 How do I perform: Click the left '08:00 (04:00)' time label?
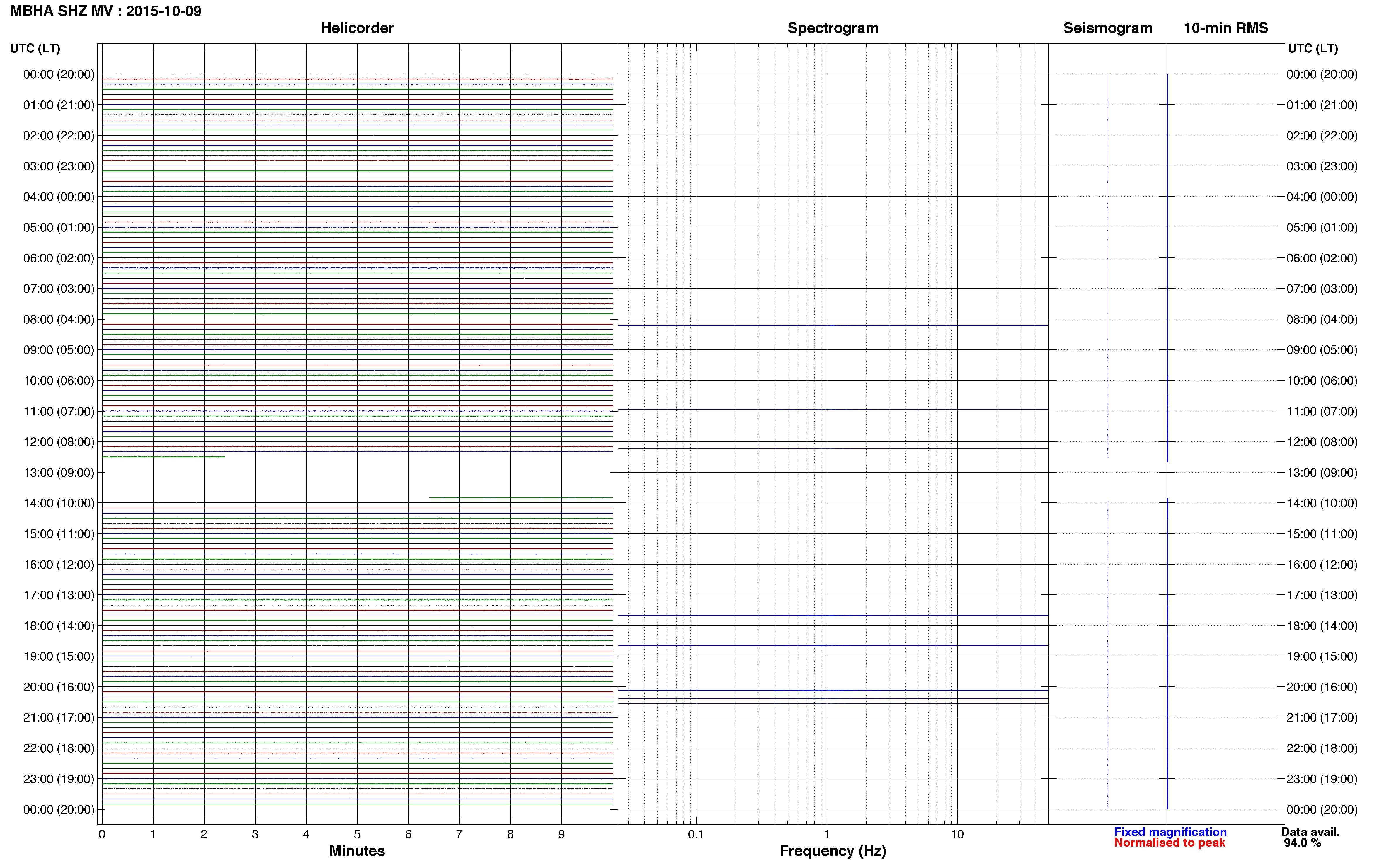[x=59, y=319]
